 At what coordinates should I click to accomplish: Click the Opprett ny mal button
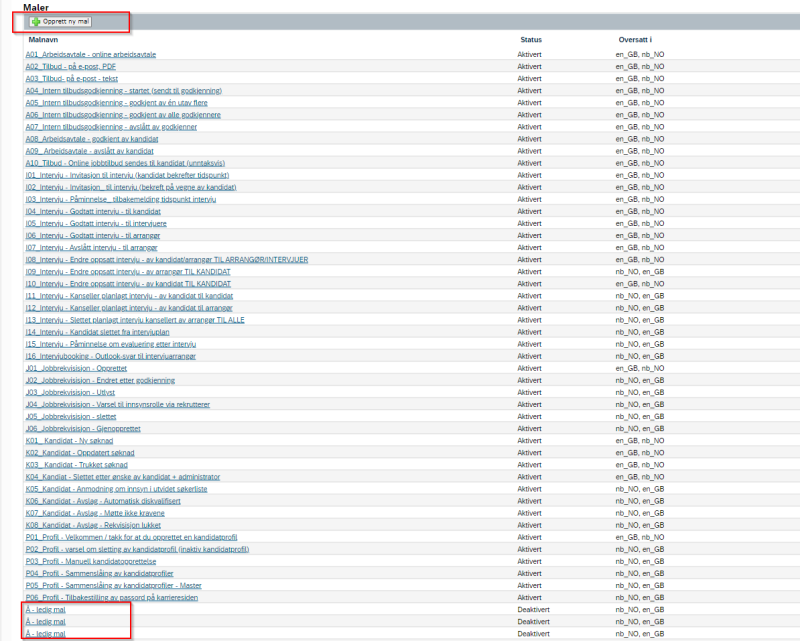[61, 22]
